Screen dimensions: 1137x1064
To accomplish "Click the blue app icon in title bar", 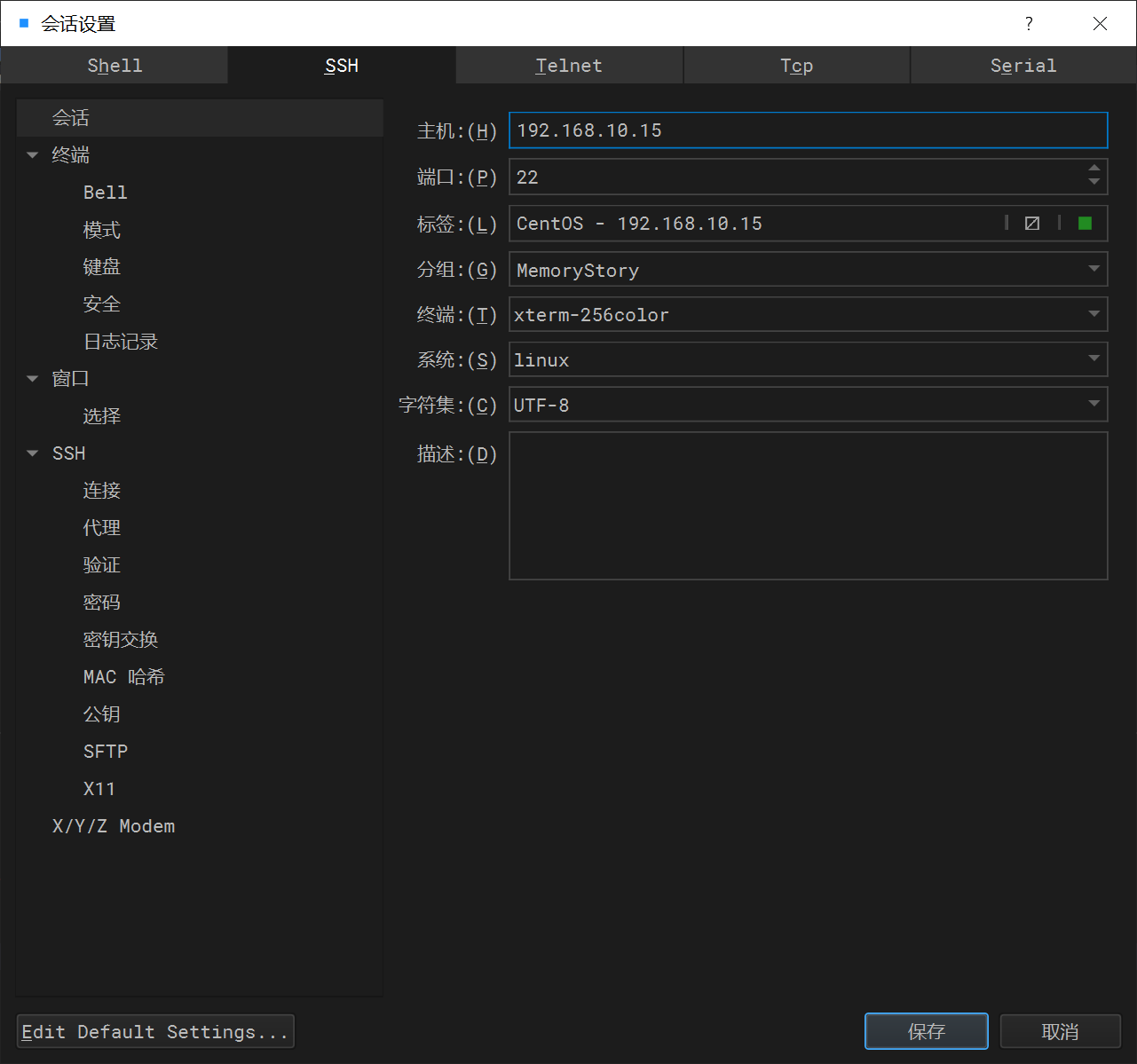I will [23, 23].
